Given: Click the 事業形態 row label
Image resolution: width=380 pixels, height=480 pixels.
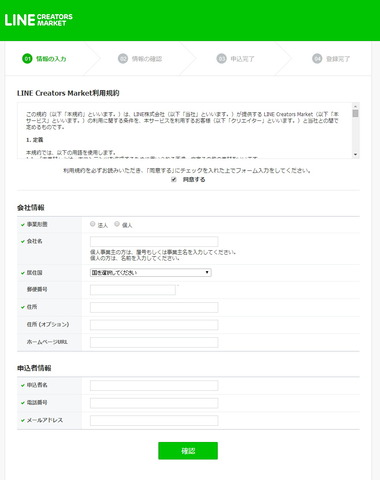Looking at the screenshot, I should [x=37, y=225].
